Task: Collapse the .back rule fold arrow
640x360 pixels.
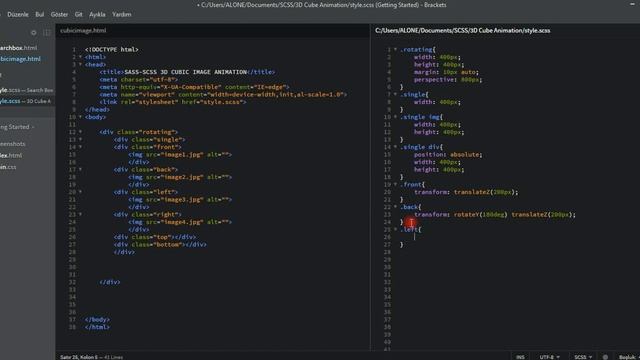Action: pyautogui.click(x=395, y=207)
